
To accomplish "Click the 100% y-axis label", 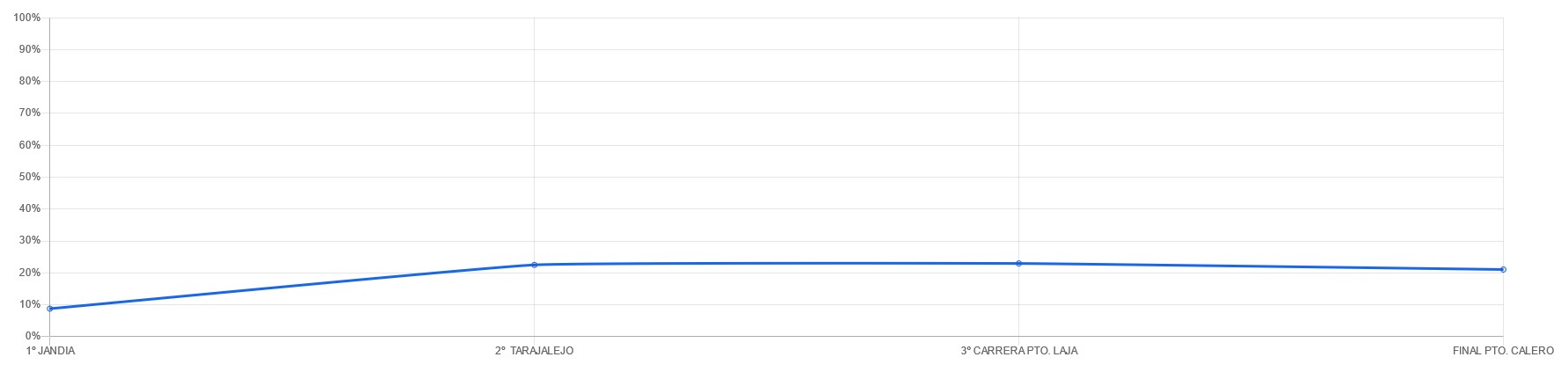I will 27,18.
